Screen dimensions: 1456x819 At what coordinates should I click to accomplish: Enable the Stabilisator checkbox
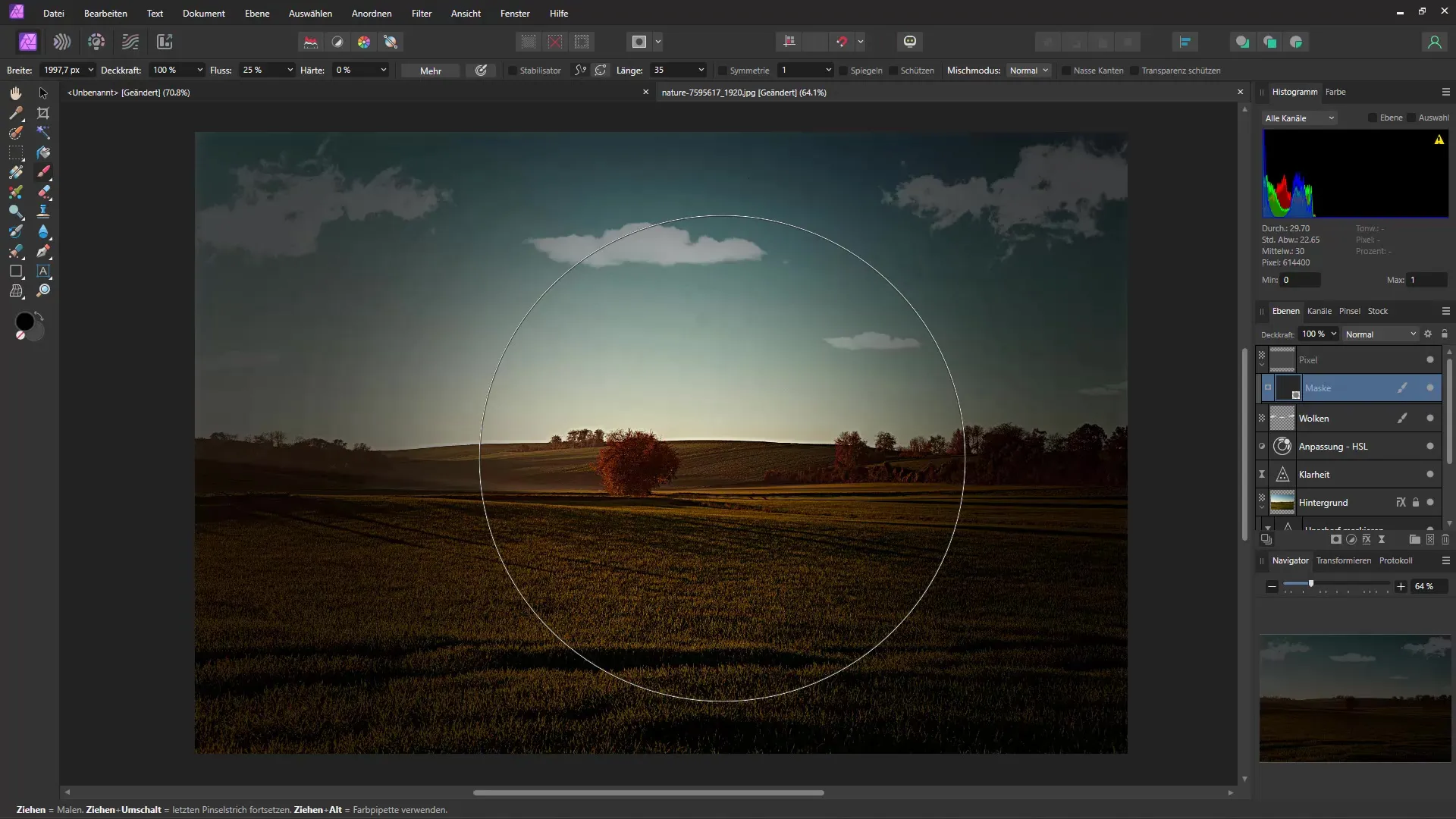point(513,71)
